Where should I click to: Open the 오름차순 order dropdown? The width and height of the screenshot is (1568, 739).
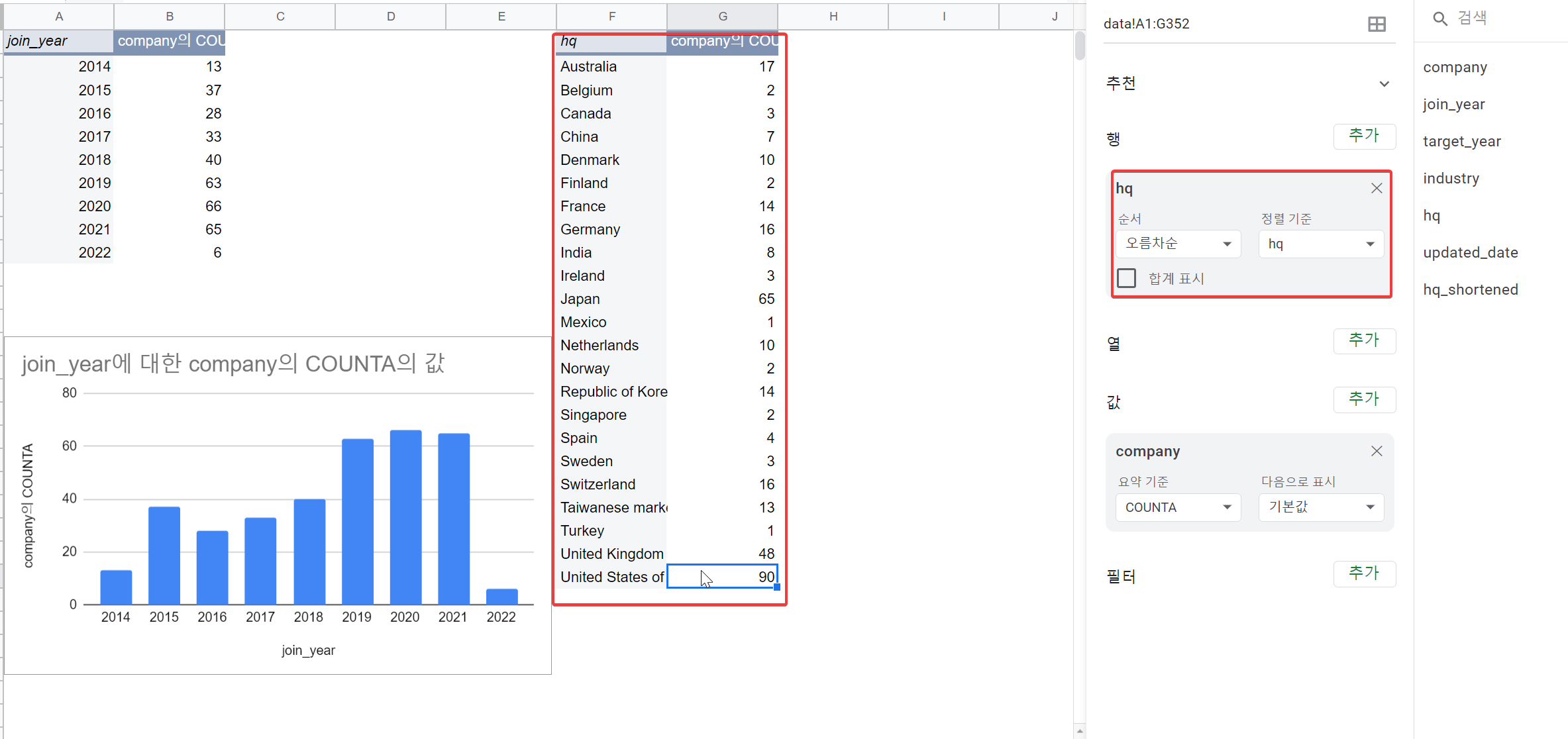point(1178,244)
